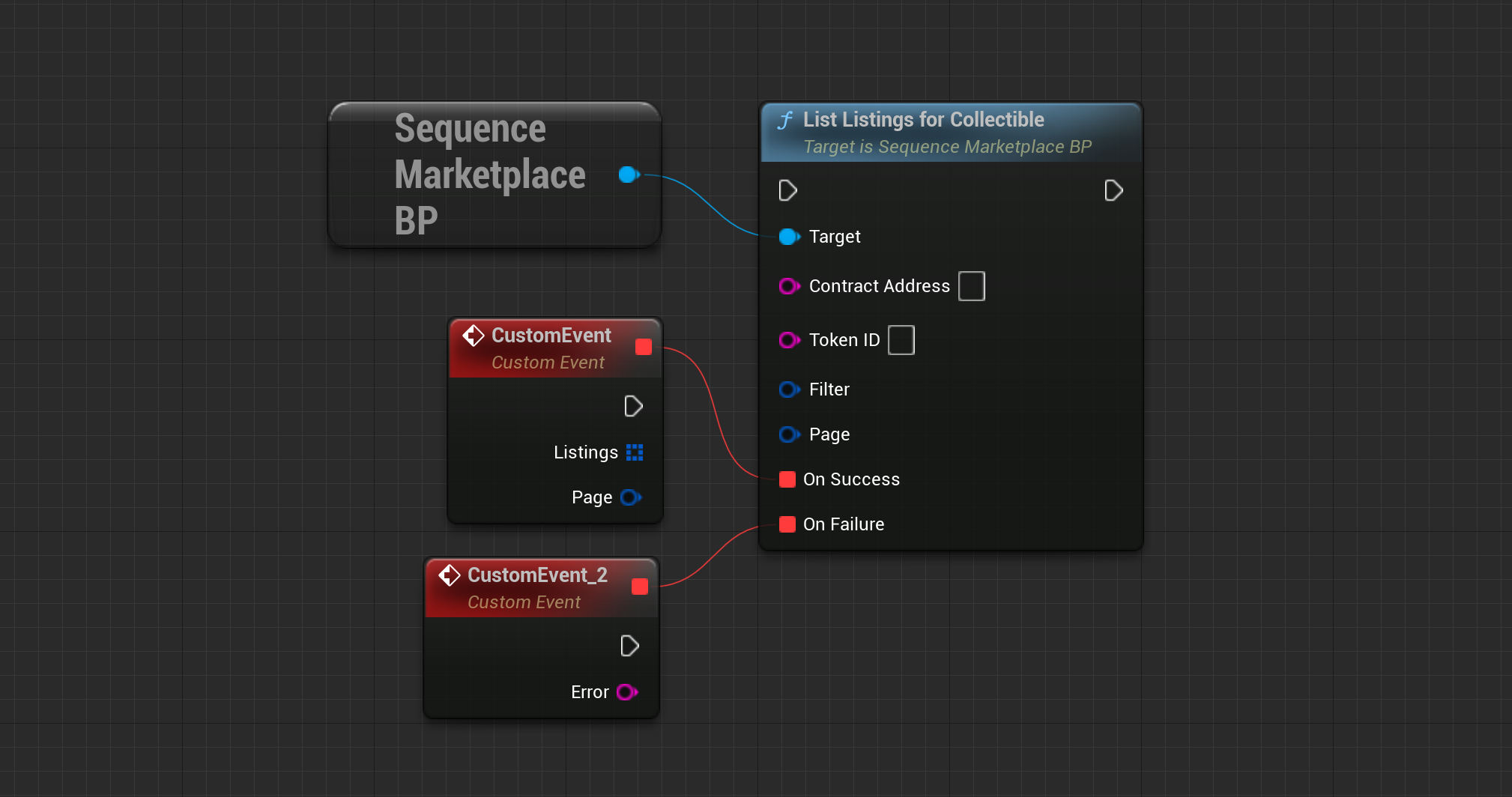Click the 'Contract Address' label

click(880, 286)
